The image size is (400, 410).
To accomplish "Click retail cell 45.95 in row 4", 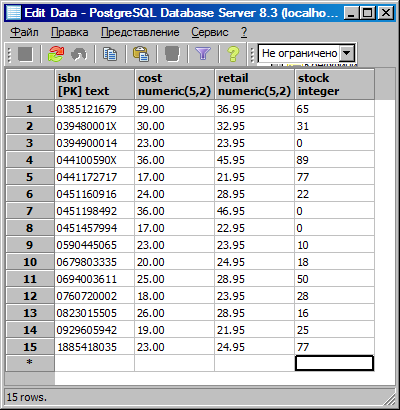I will click(x=254, y=160).
